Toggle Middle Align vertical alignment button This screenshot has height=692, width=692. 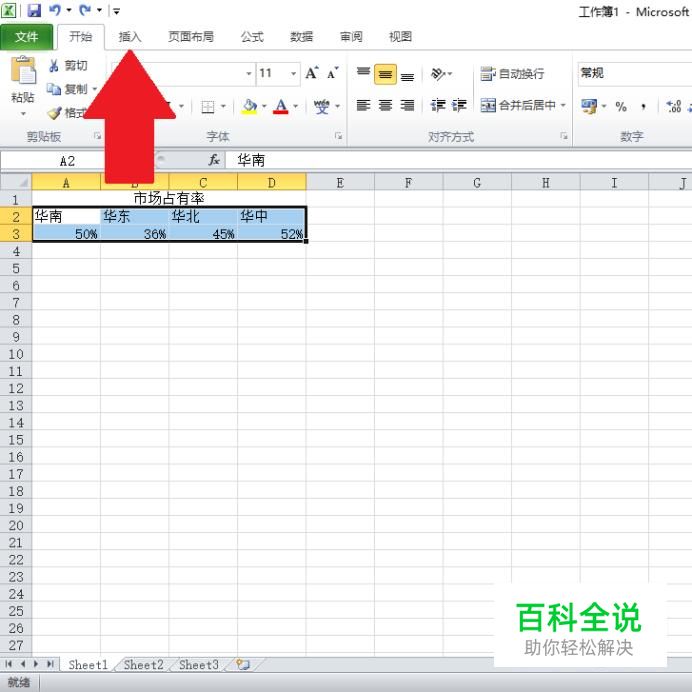[x=385, y=74]
